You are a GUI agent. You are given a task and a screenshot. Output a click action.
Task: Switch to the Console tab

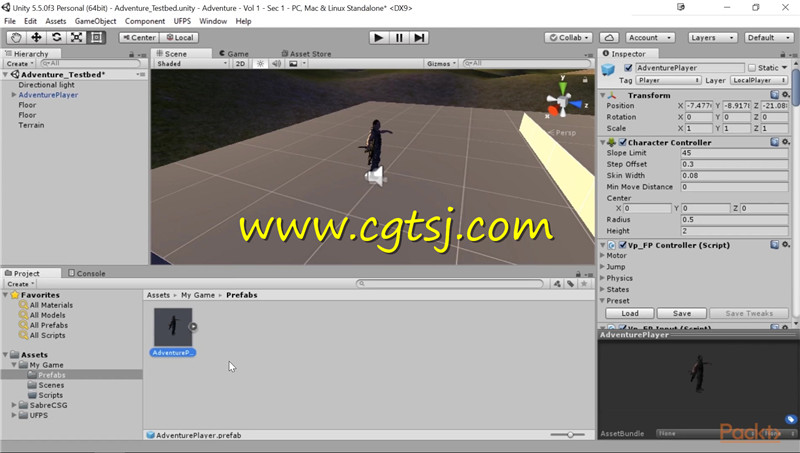(x=87, y=273)
